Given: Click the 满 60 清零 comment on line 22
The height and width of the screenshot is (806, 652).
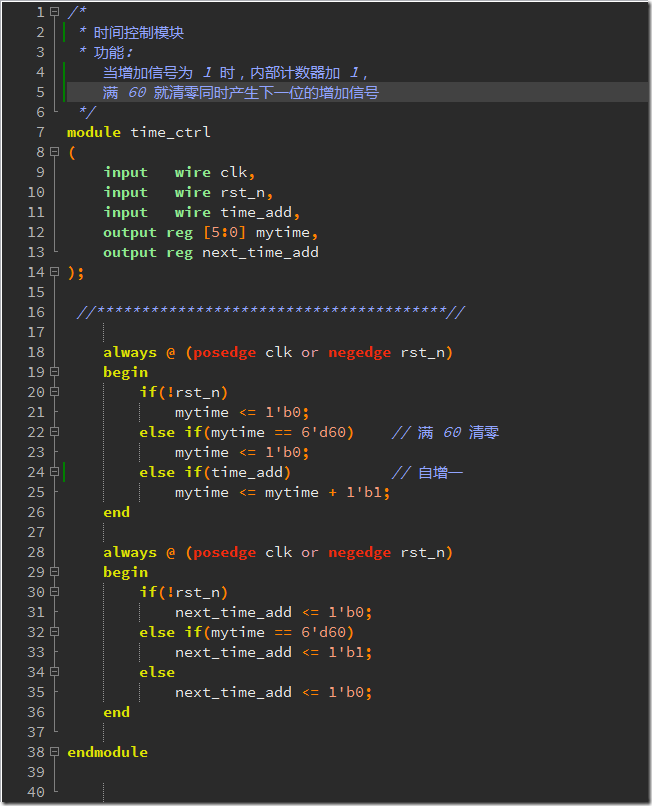Looking at the screenshot, I should tap(445, 432).
